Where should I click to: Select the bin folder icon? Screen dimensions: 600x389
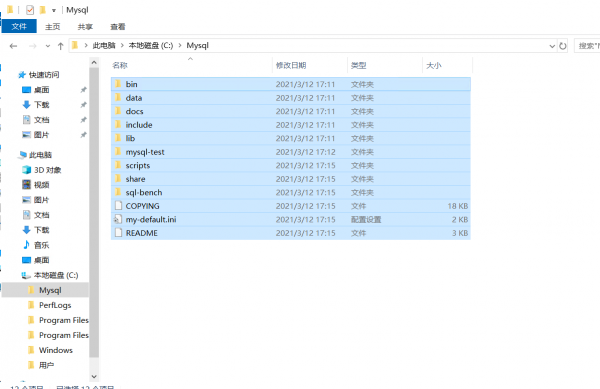point(118,84)
